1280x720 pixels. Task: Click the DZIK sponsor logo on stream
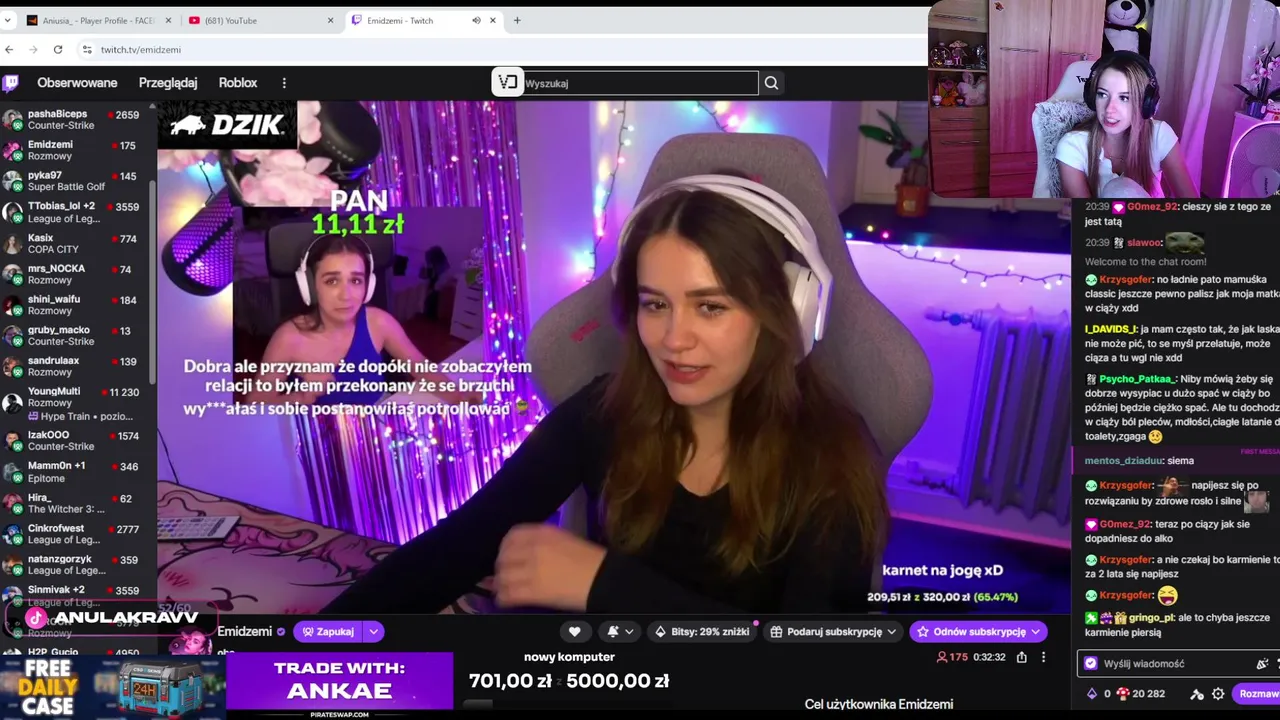pos(227,125)
